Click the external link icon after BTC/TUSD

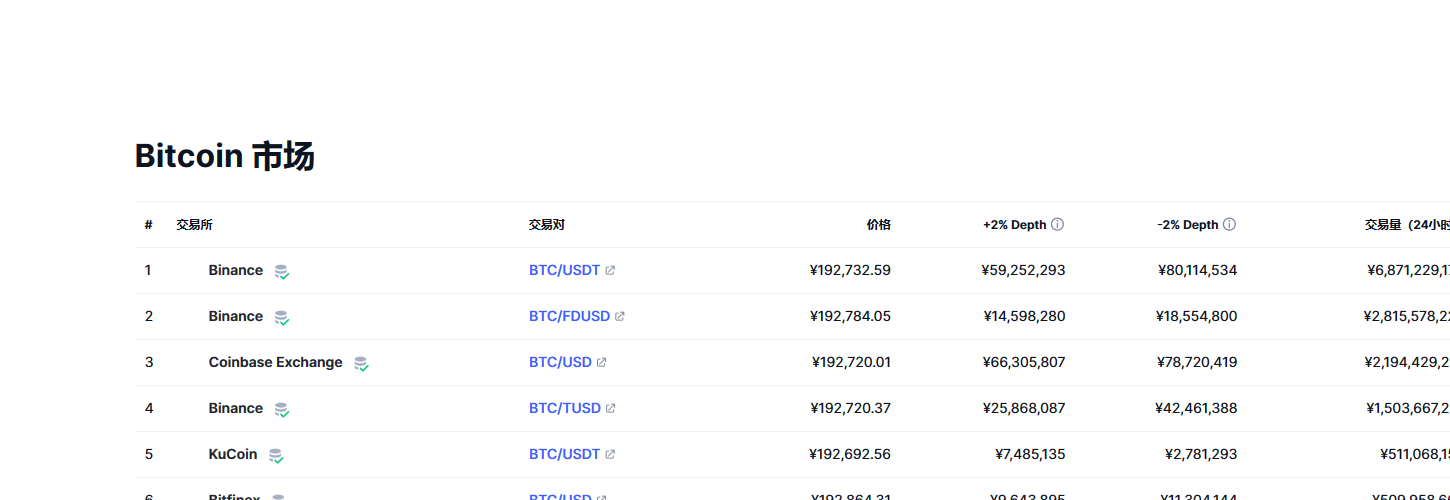[x=611, y=409]
